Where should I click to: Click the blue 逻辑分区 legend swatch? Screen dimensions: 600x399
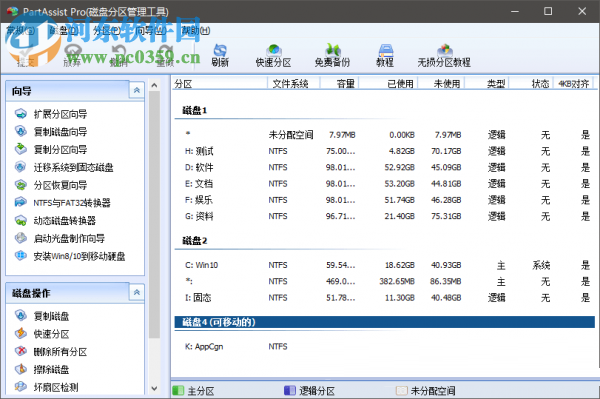[x=290, y=391]
